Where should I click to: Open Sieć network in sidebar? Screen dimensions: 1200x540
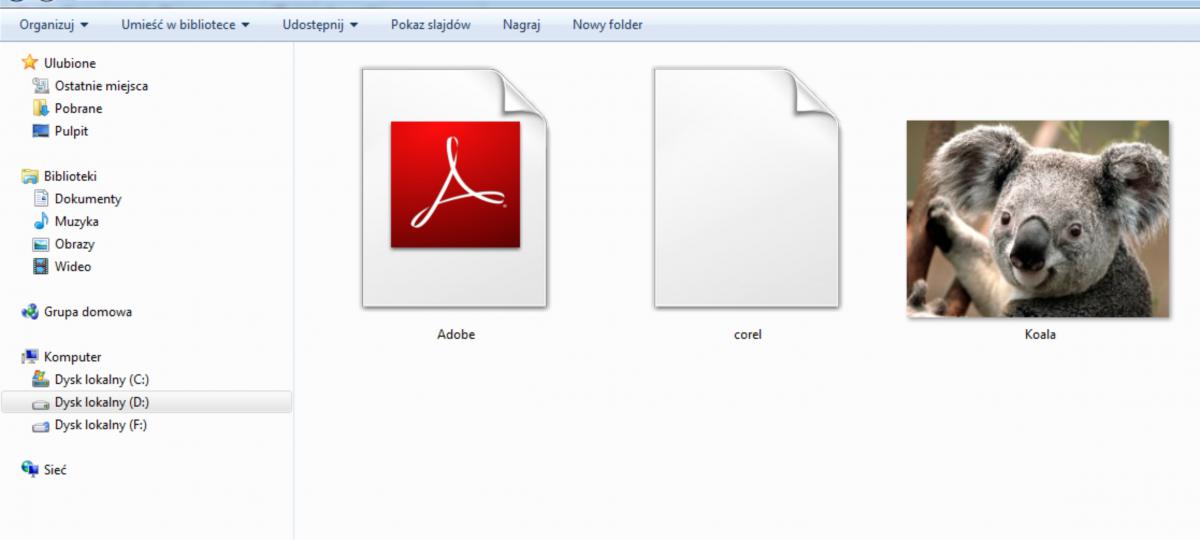coord(54,470)
